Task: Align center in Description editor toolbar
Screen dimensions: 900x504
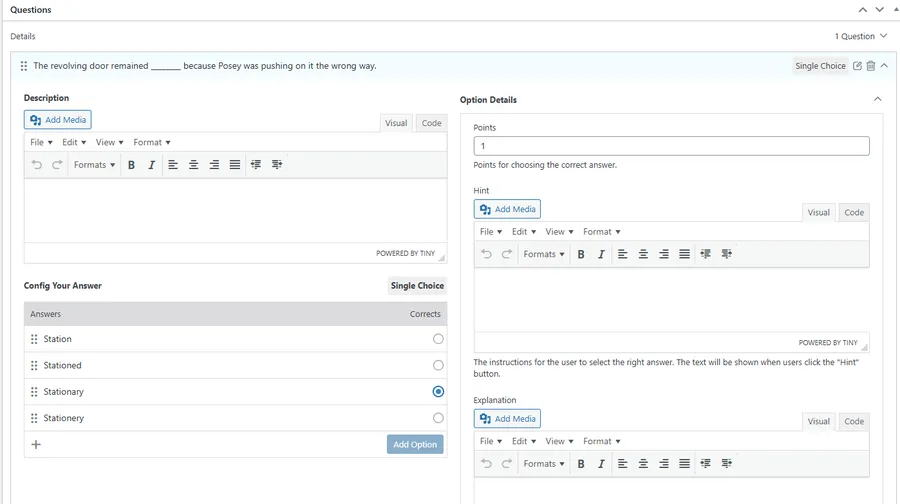Action: click(x=193, y=165)
